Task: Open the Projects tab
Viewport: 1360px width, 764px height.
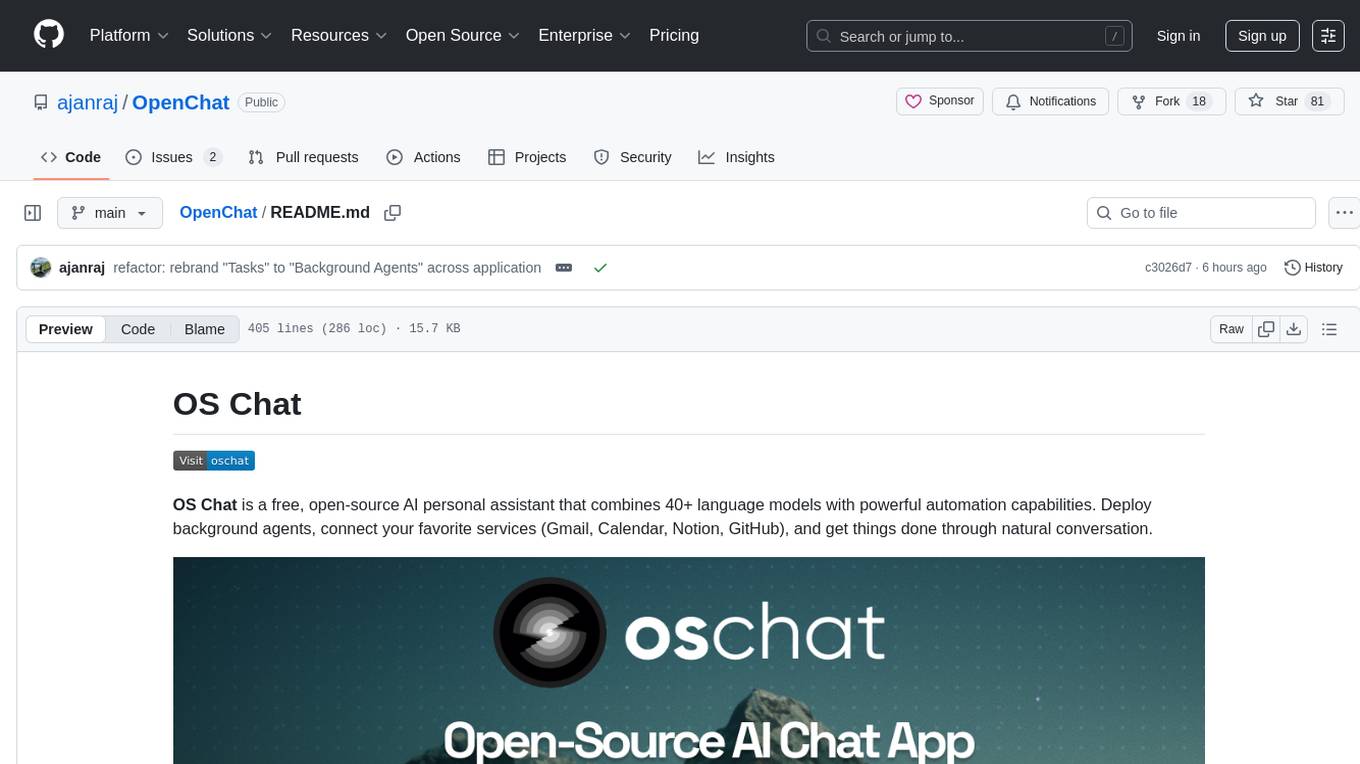Action: 527,157
